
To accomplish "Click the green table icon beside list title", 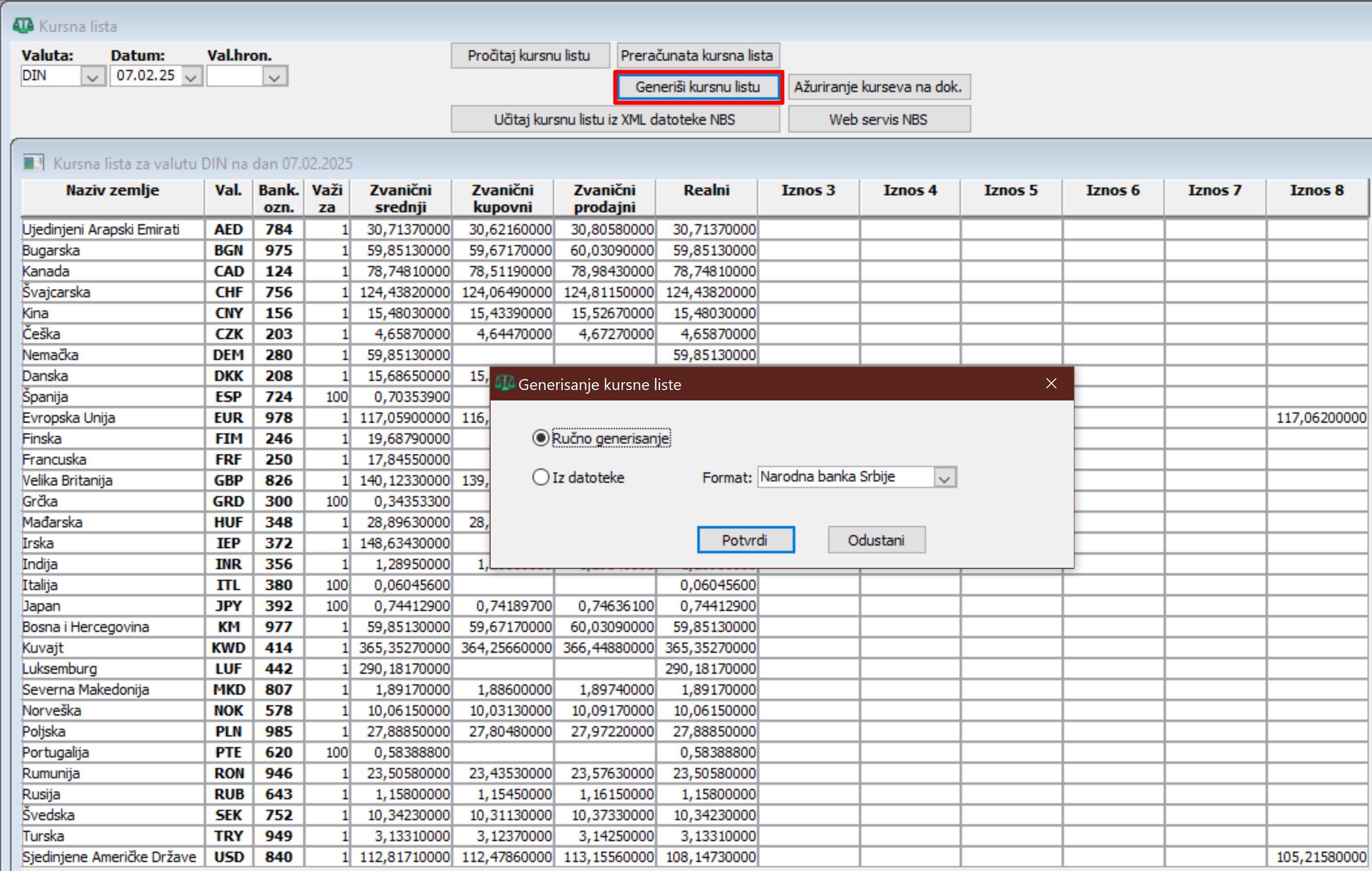I will [33, 163].
